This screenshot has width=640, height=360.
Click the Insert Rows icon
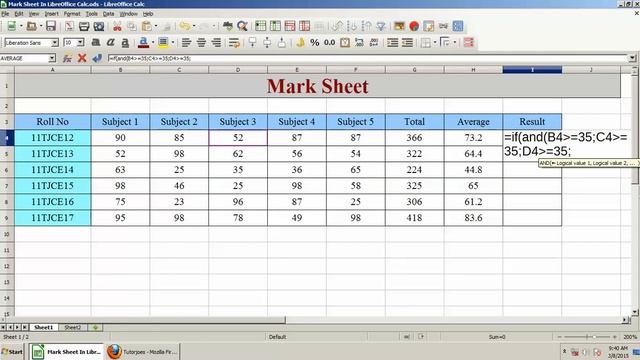click(x=260, y=27)
